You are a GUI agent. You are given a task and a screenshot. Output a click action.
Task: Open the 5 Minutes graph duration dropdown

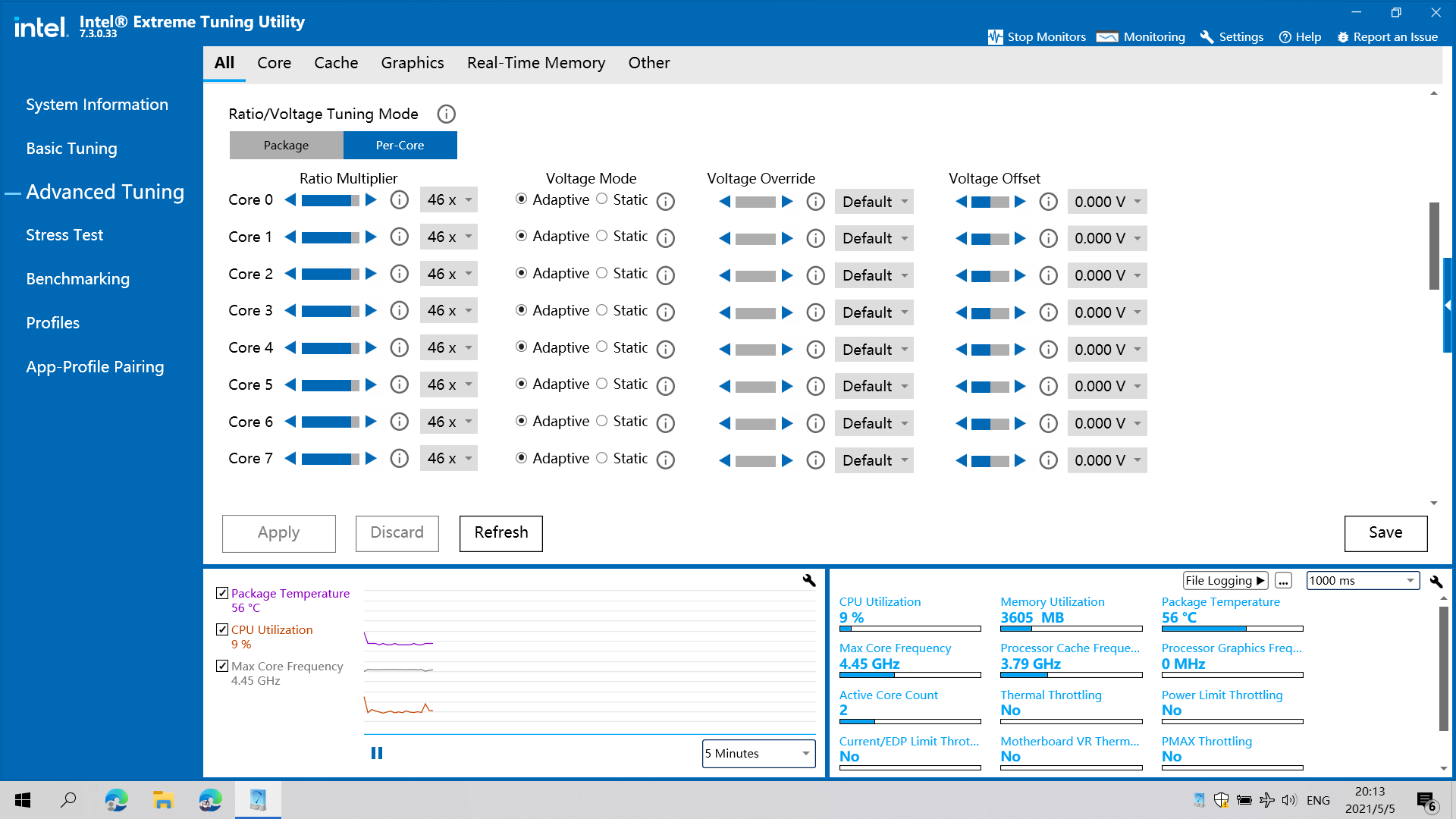point(758,753)
